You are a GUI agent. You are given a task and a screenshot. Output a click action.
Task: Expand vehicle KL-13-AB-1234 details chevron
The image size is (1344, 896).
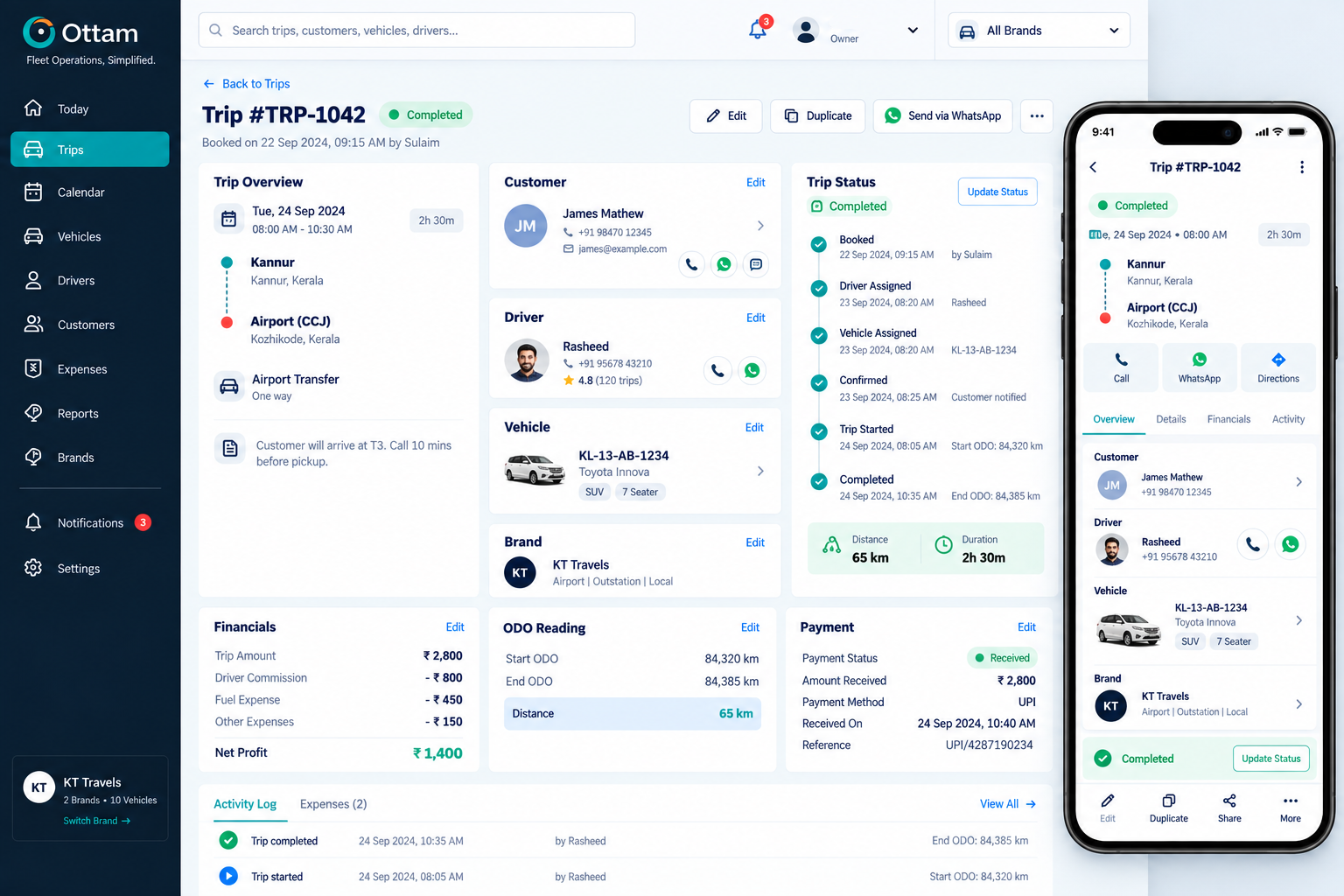click(x=760, y=471)
